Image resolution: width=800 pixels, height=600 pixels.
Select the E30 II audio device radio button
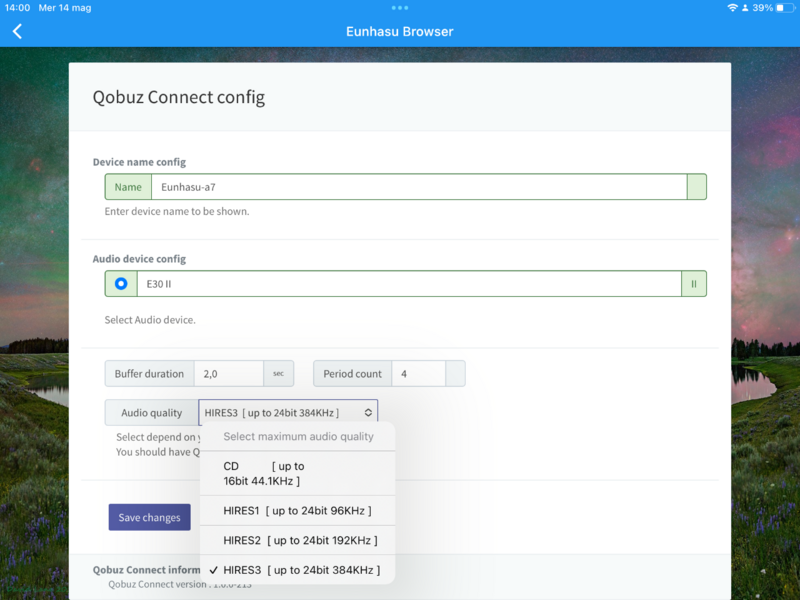[x=121, y=284]
